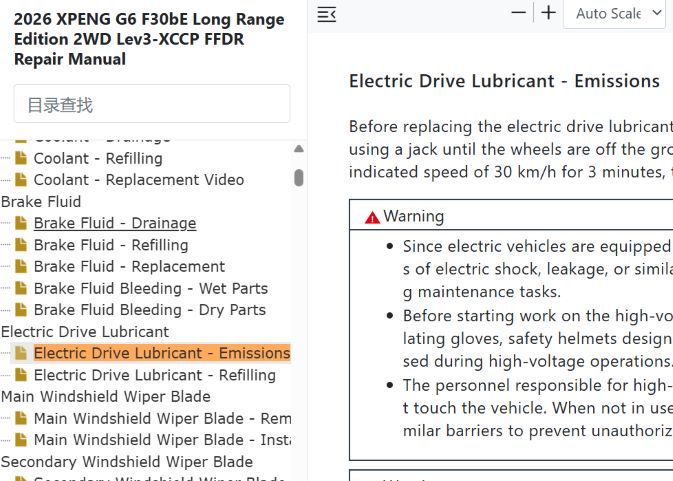The width and height of the screenshot is (673, 481).
Task: Click the Electric Drive Lubricant - Emissions page title
Action: 504,81
